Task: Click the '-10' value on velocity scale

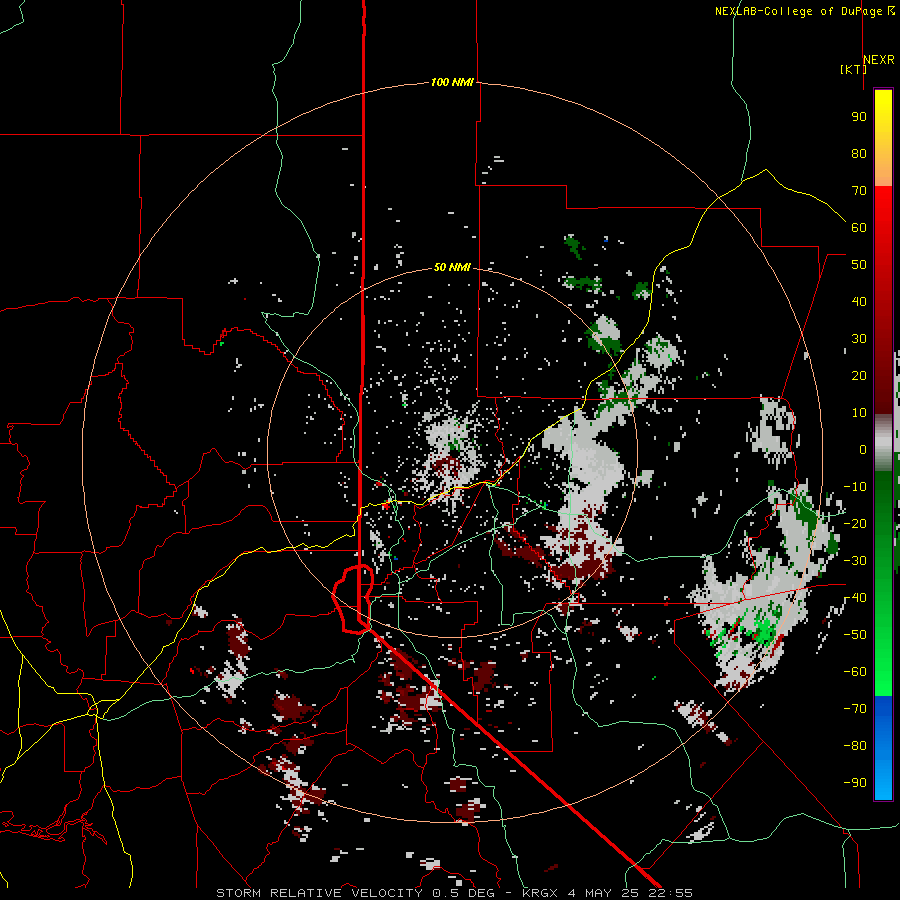Action: [x=855, y=487]
